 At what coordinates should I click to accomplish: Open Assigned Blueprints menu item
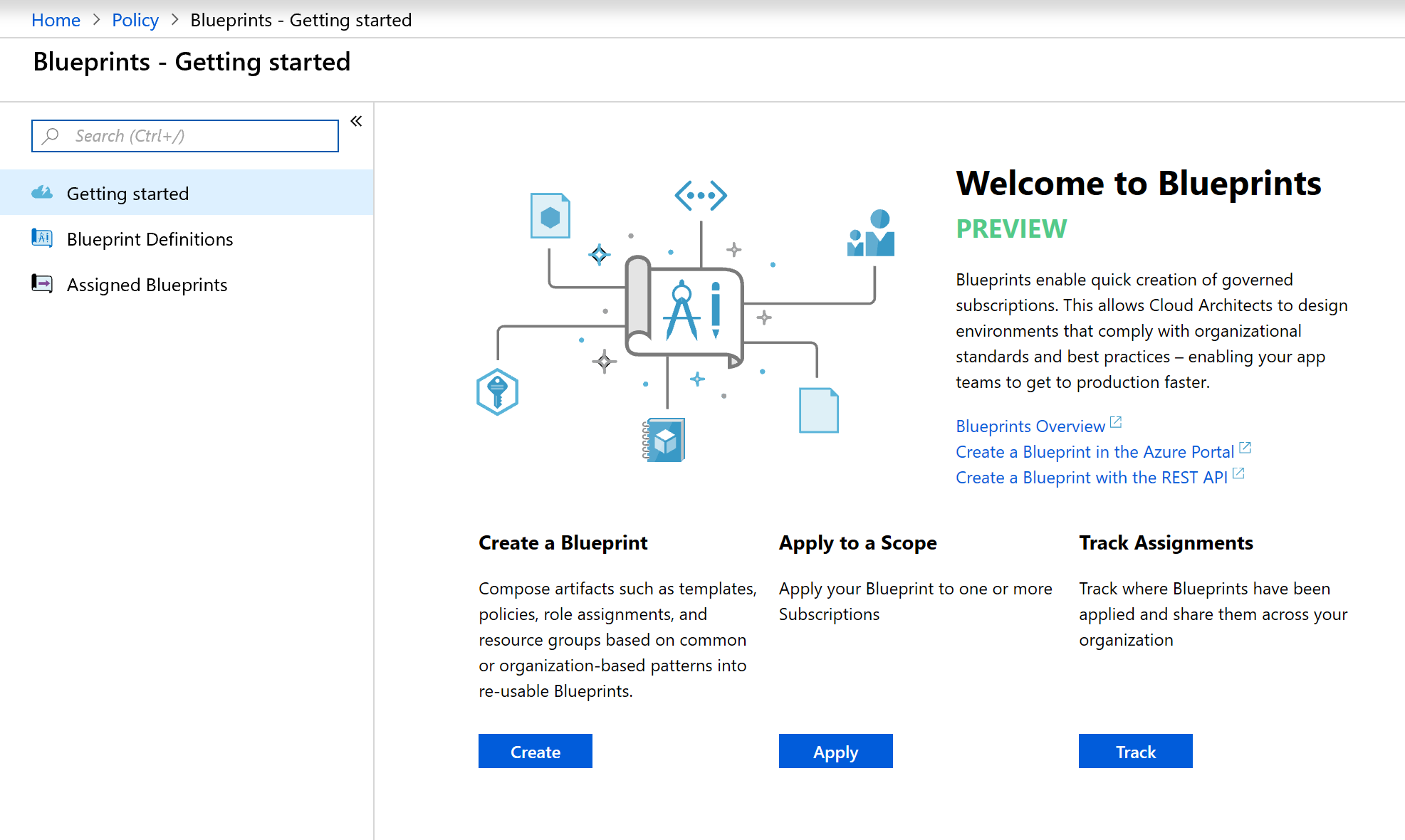click(187, 284)
